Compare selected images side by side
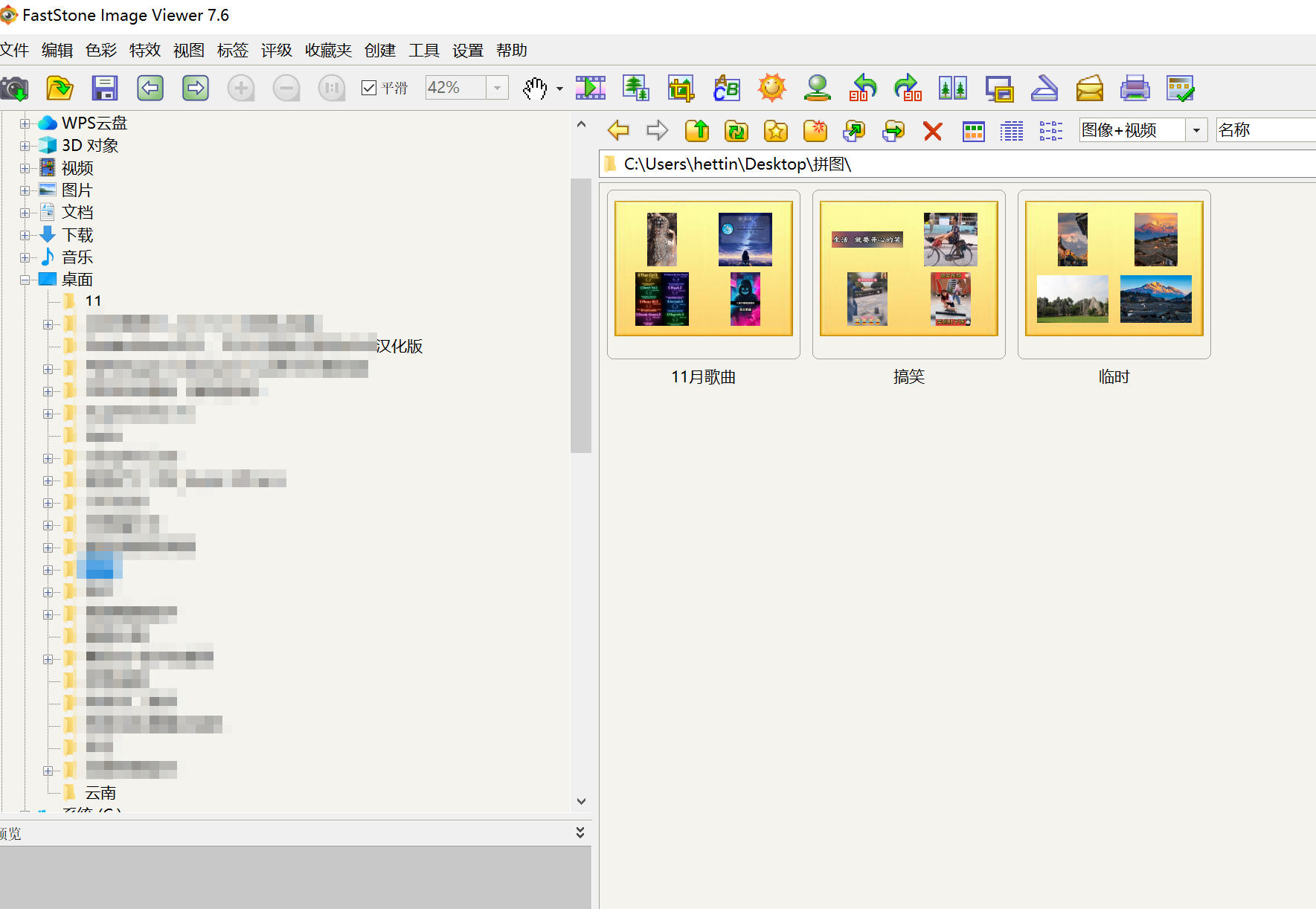The width and height of the screenshot is (1316, 909). (953, 89)
